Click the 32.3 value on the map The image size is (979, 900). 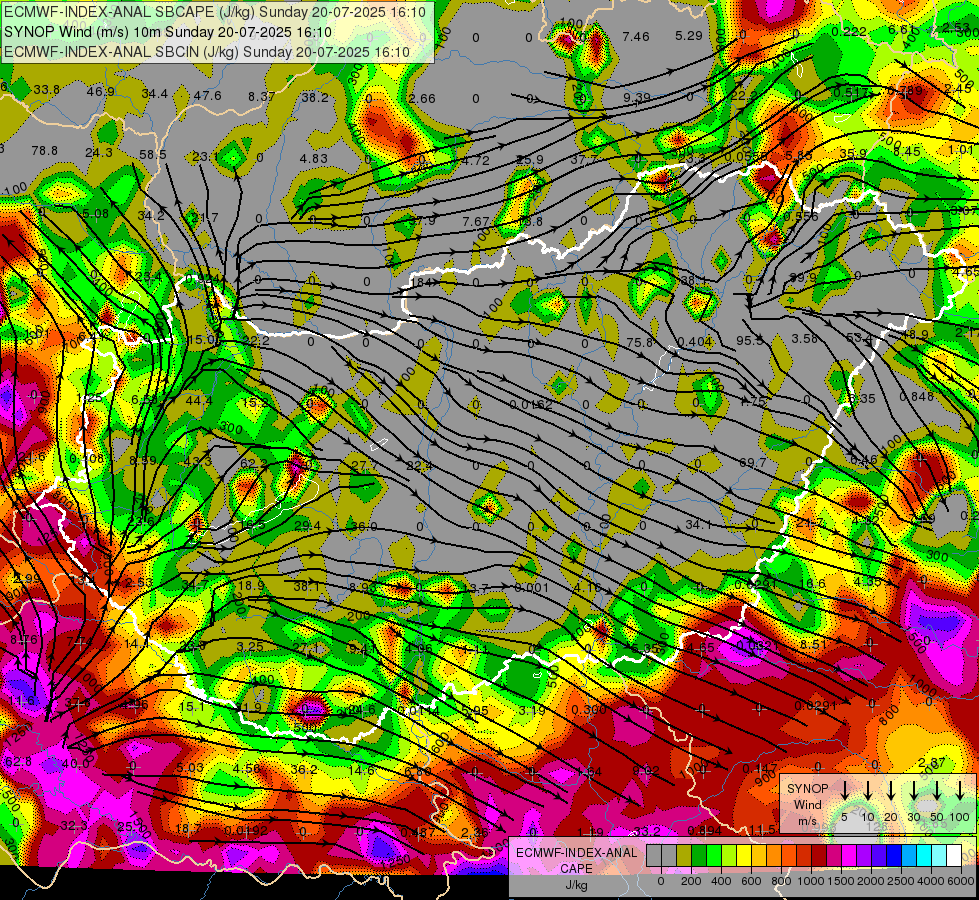[x=74, y=826]
